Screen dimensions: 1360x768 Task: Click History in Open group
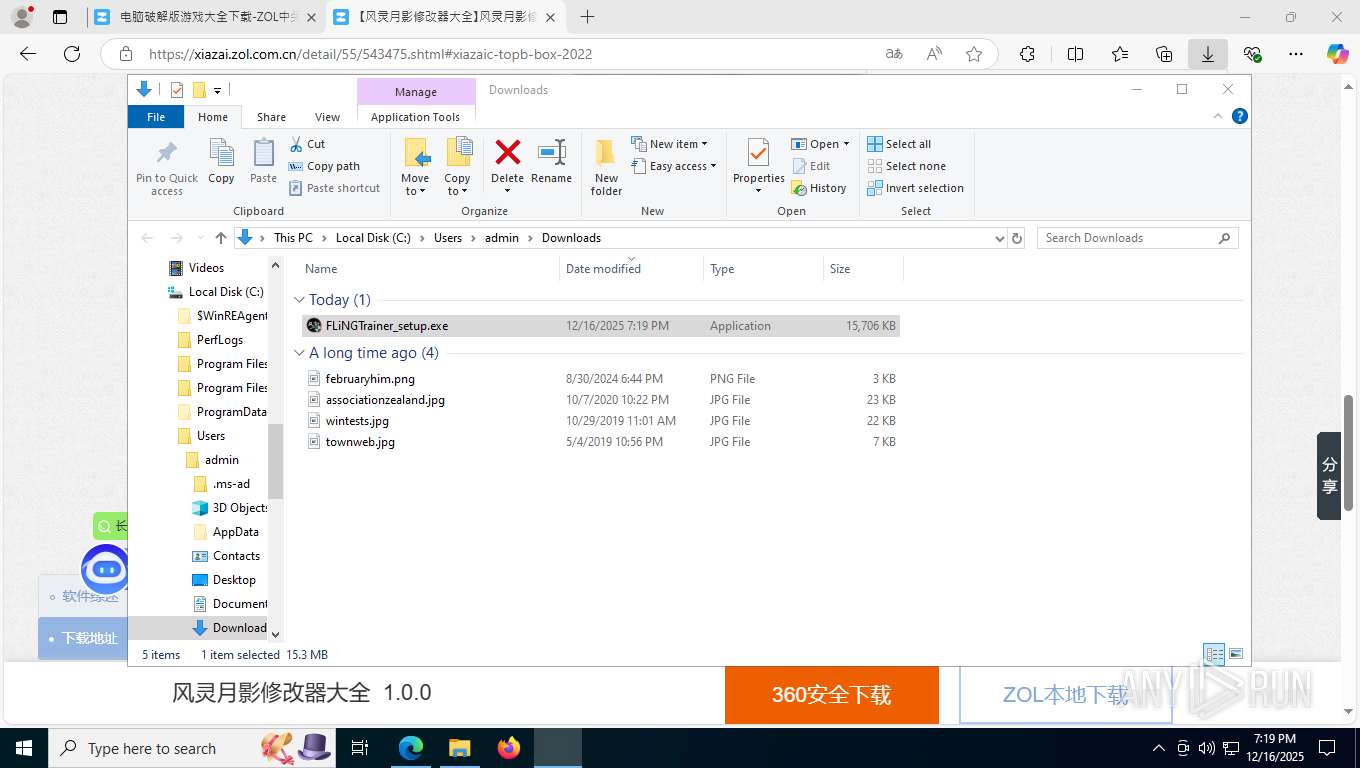point(819,188)
